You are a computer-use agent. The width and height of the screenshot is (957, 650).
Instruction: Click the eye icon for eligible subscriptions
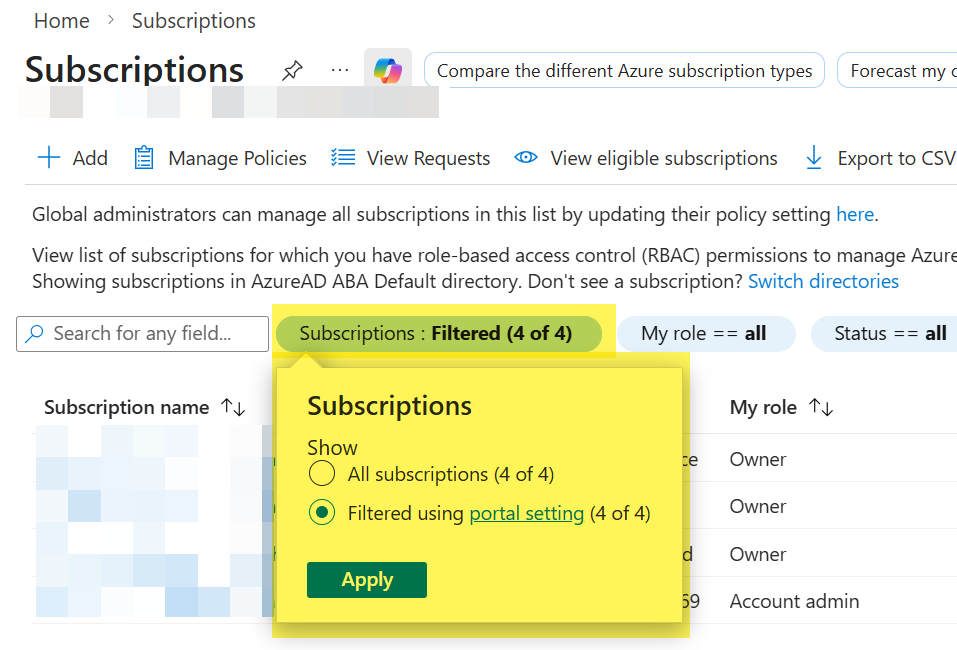[525, 157]
